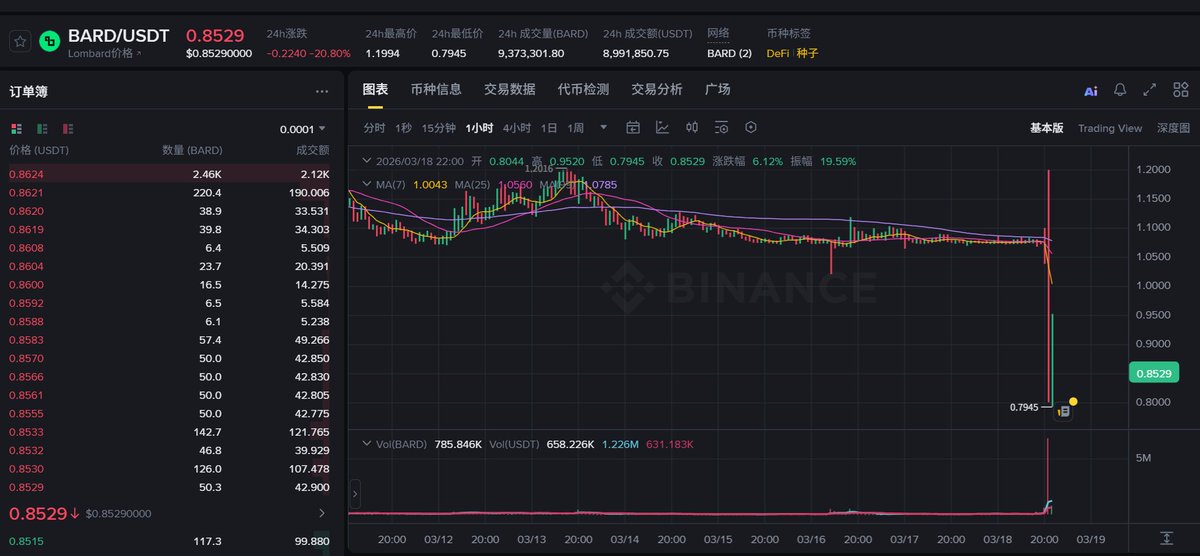Open technical indicators line-chart icon
1200x556 pixels.
click(663, 128)
